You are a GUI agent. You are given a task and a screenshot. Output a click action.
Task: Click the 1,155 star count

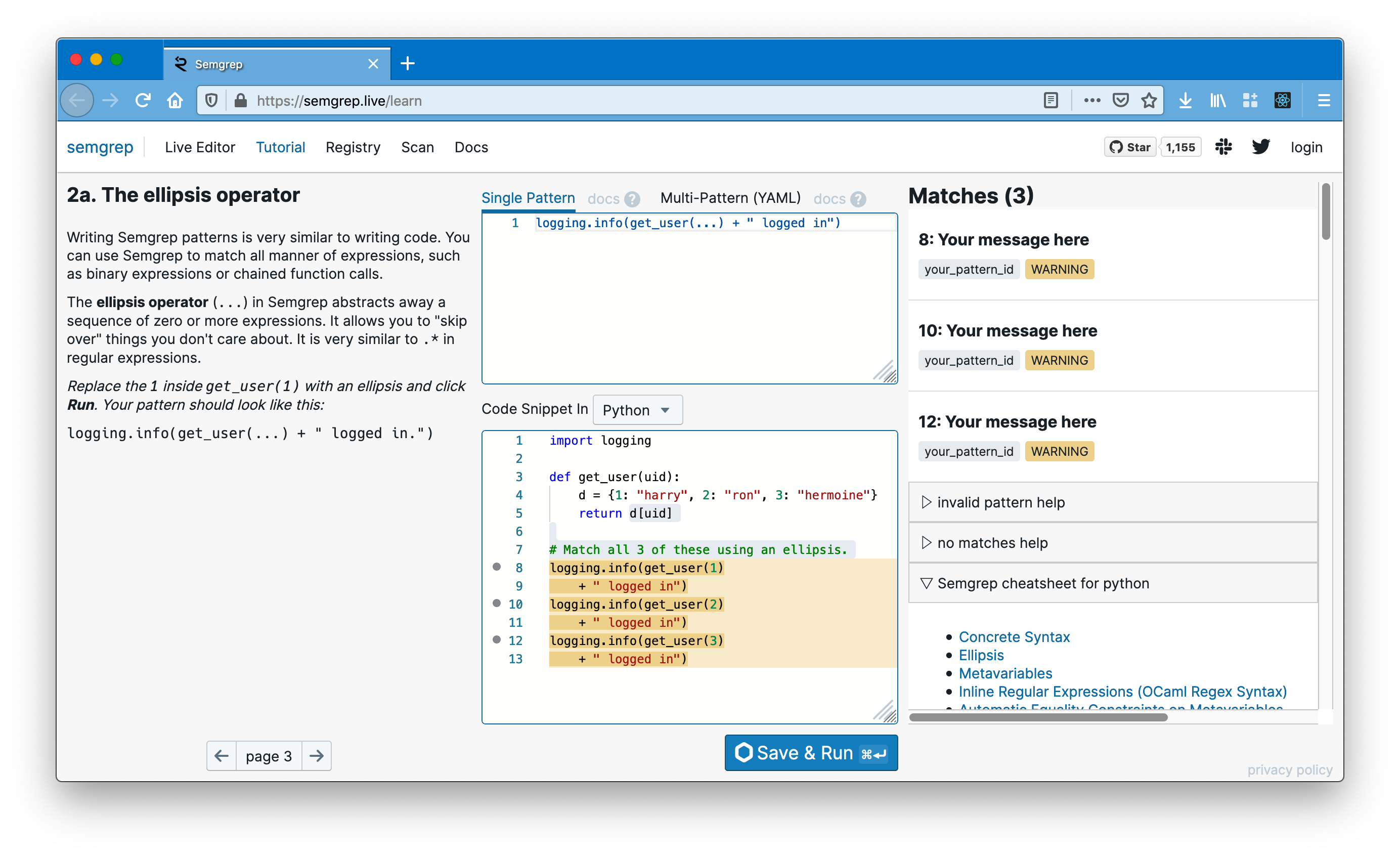click(1180, 147)
